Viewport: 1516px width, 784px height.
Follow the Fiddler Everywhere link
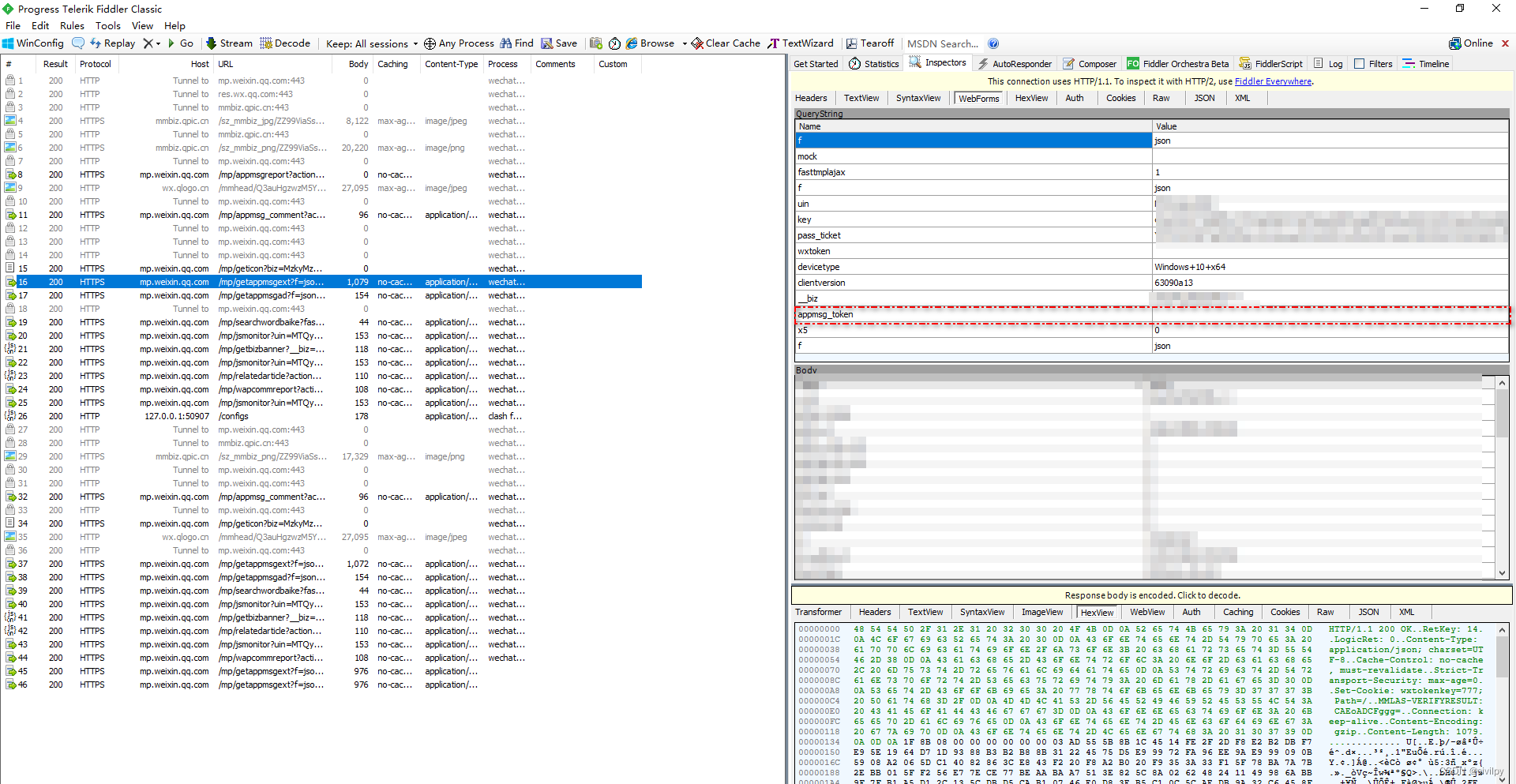click(1273, 81)
